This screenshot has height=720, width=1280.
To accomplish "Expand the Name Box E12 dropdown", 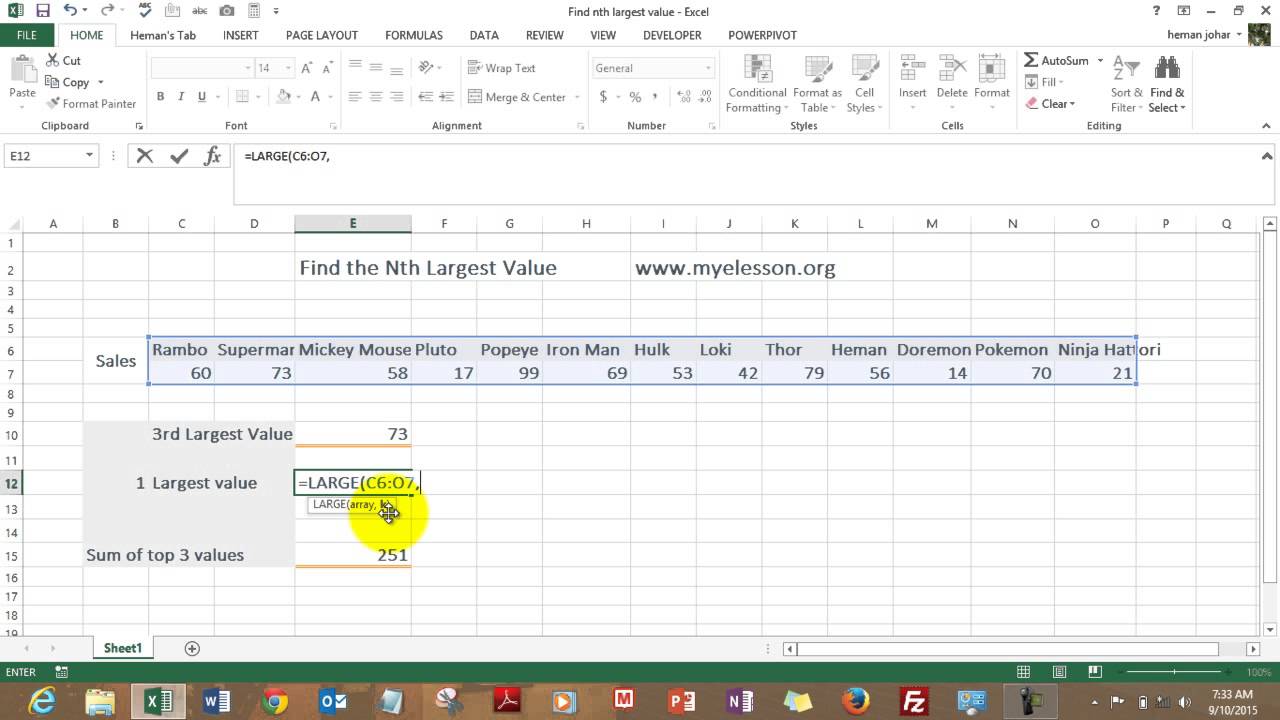I will 89,156.
